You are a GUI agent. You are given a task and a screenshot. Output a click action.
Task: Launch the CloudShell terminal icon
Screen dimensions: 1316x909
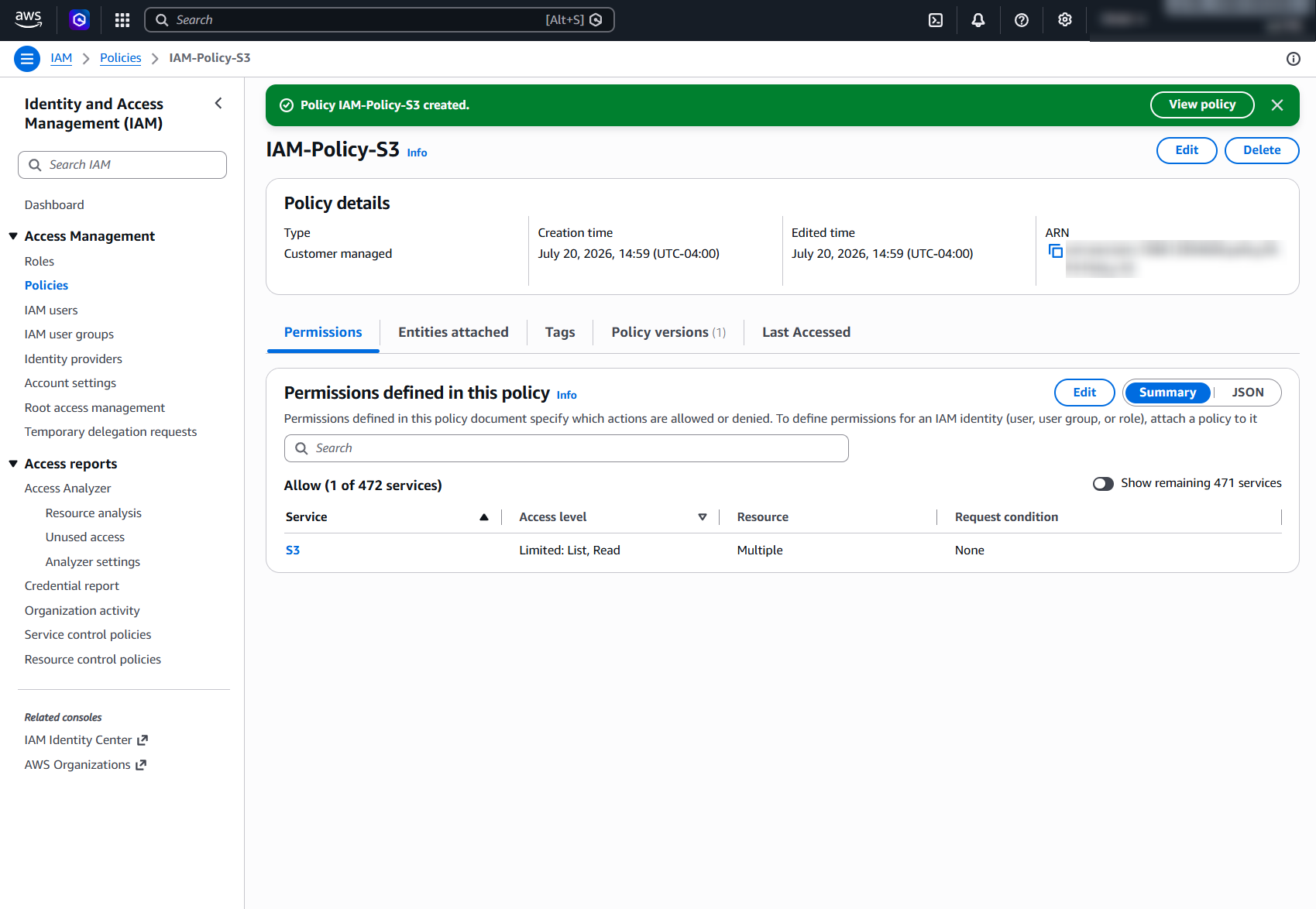936,20
